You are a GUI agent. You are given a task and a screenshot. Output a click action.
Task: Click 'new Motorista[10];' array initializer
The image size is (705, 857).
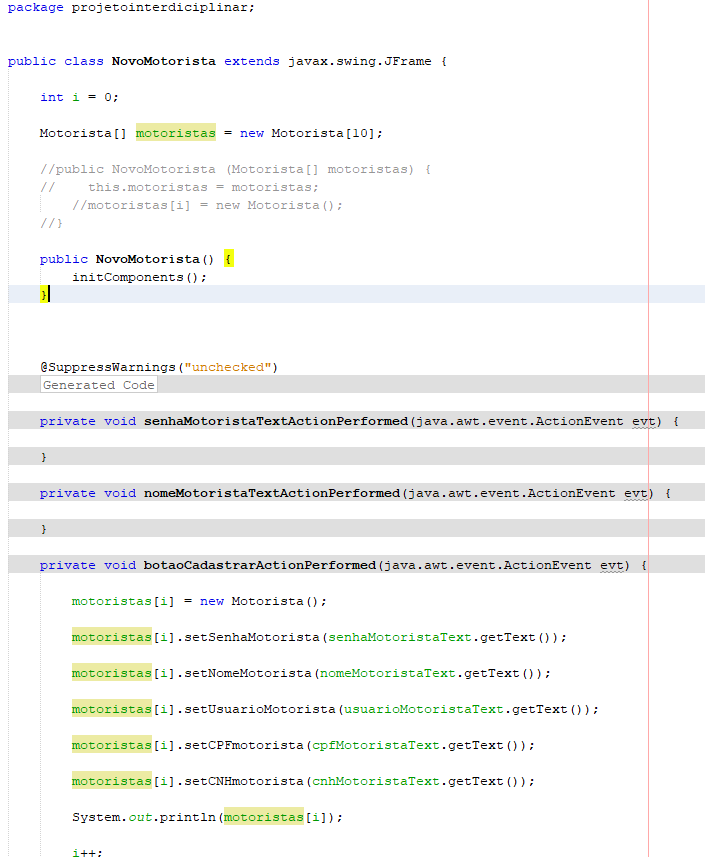point(311,133)
